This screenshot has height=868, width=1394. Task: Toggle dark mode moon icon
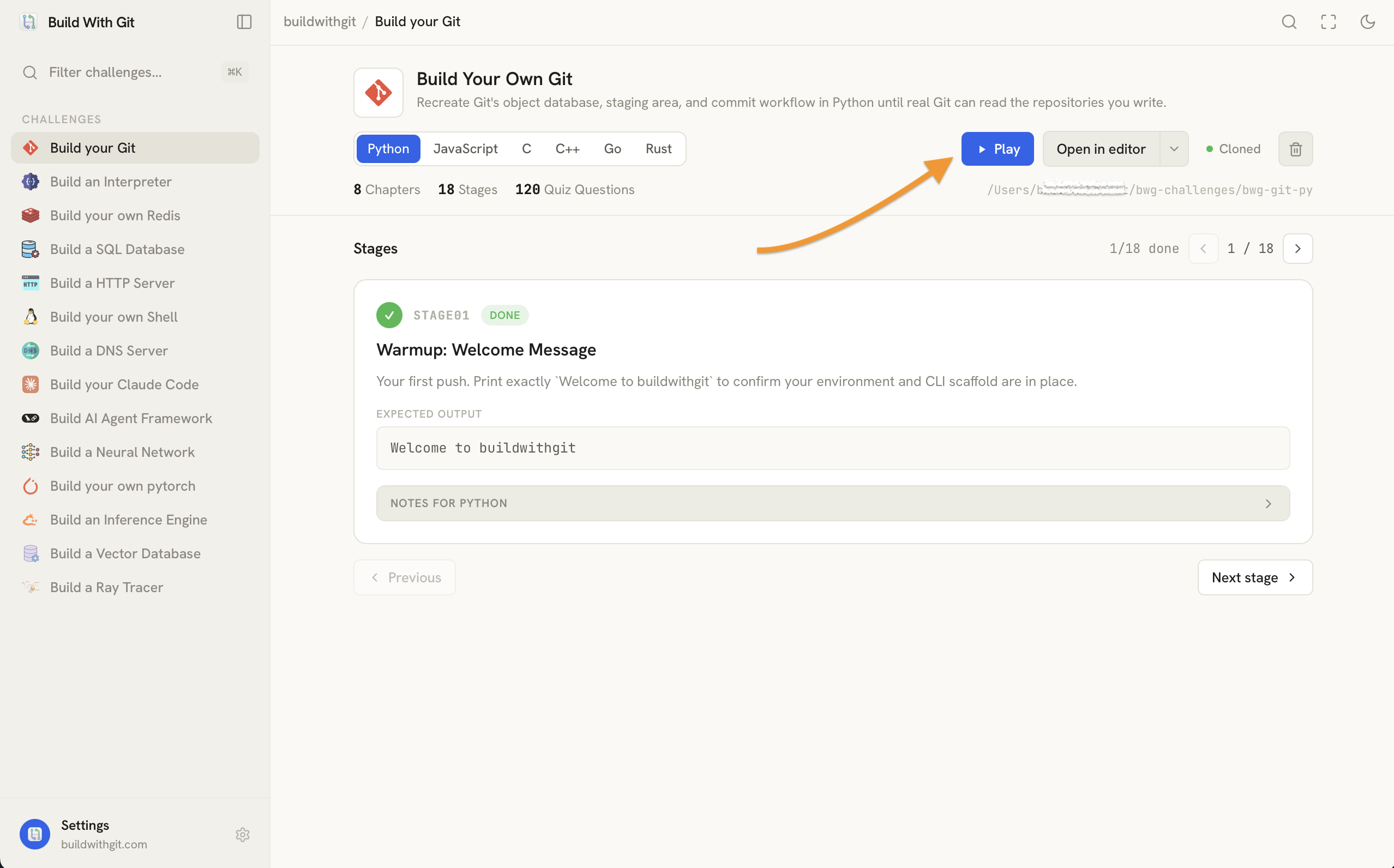click(1367, 22)
